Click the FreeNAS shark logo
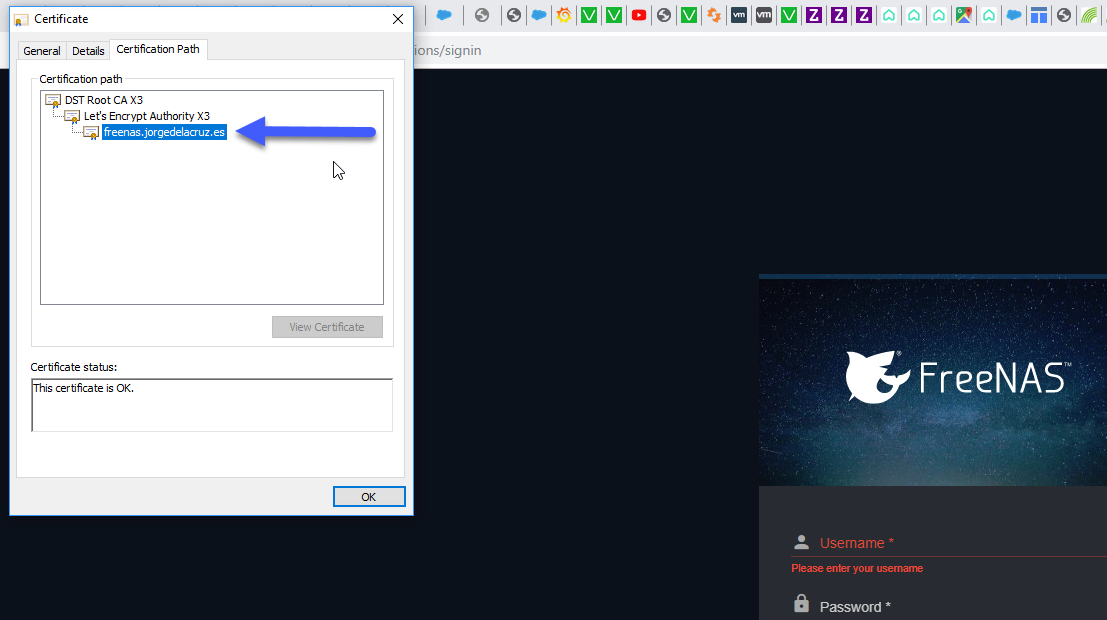Screen dimensions: 1107x620 876,377
